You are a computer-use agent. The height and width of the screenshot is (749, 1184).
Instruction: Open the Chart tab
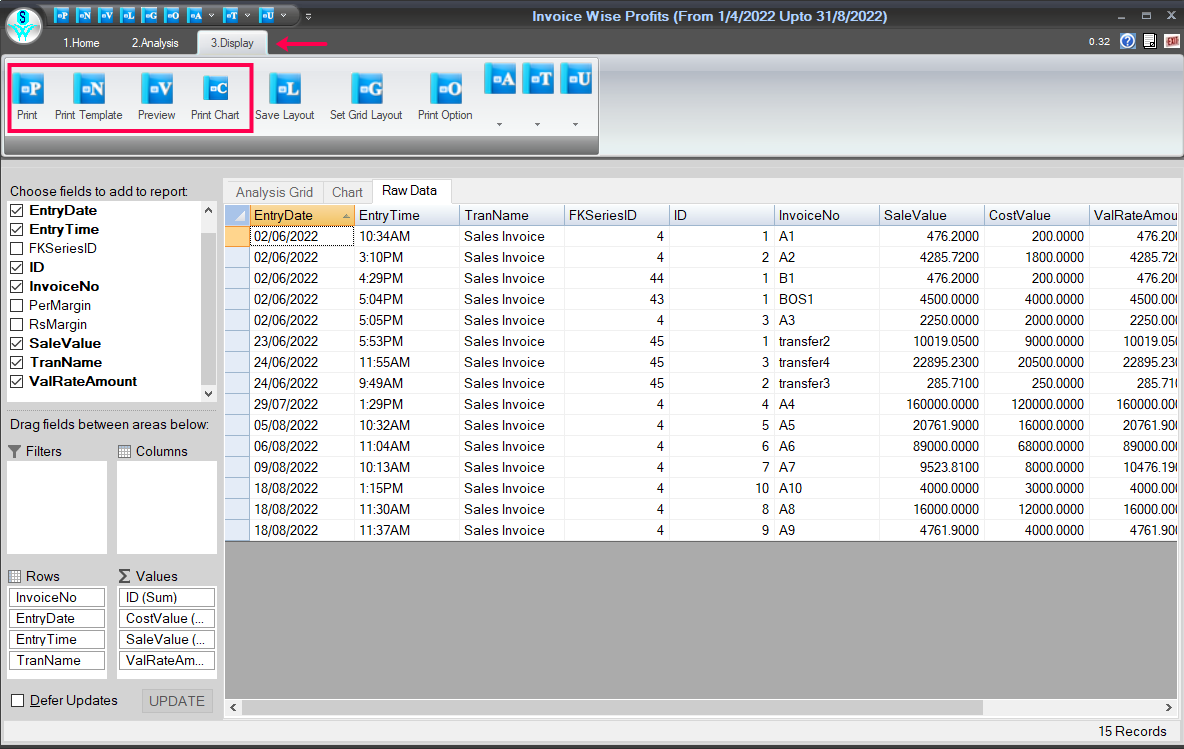pyautogui.click(x=347, y=193)
